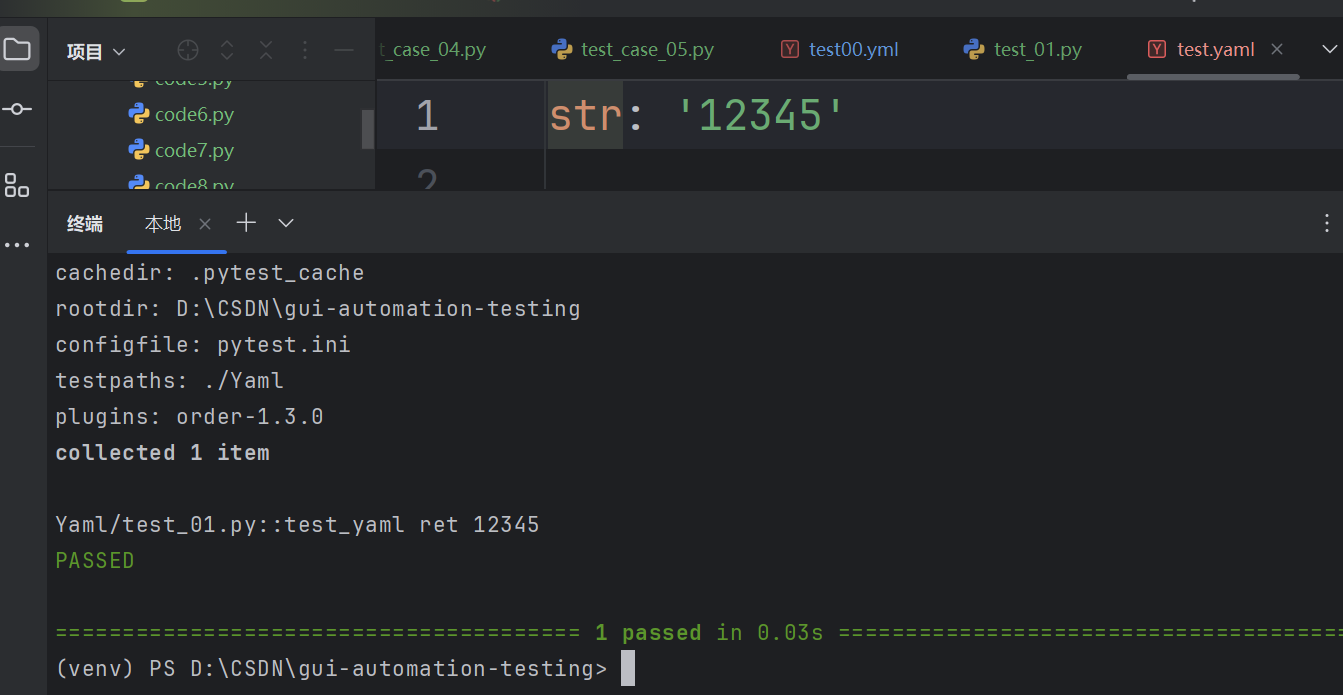
Task: Hide the project panel minimize icon
Action: (344, 50)
